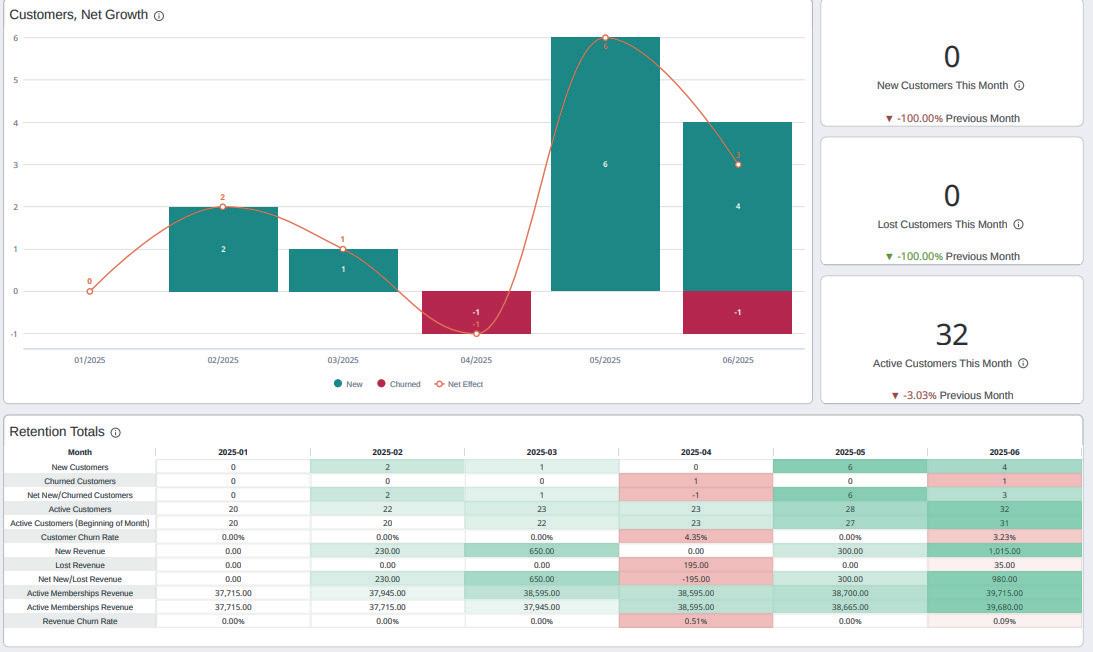The width and height of the screenshot is (1093, 652).
Task: Click info icon next to Active Customers This Month
Action: [1023, 363]
